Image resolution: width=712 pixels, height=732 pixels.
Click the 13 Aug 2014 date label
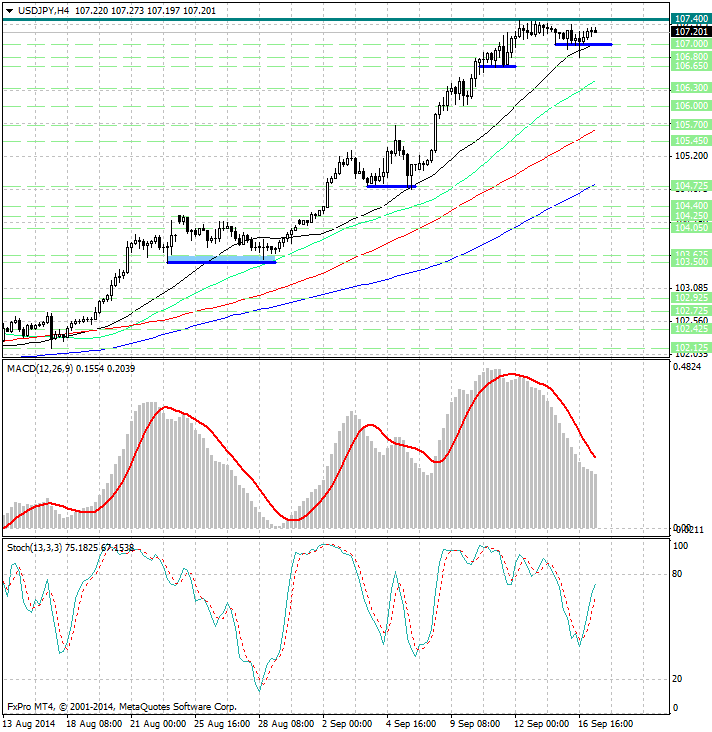[x=30, y=724]
